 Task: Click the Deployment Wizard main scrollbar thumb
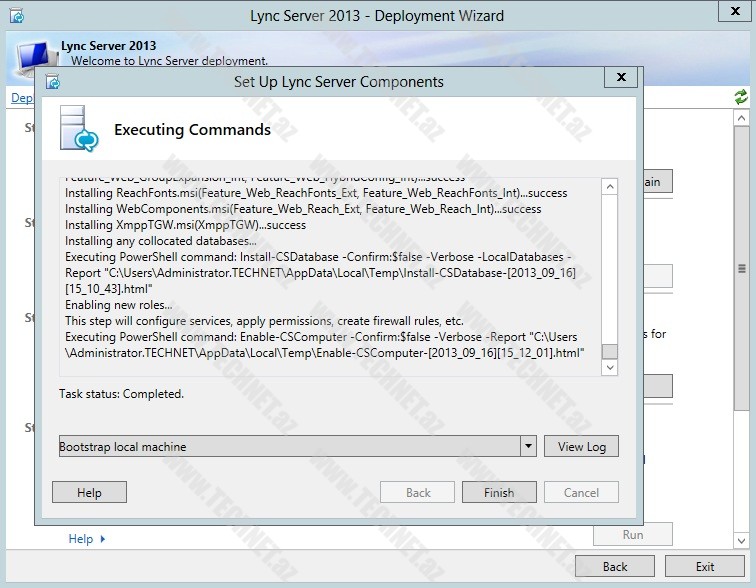point(741,268)
